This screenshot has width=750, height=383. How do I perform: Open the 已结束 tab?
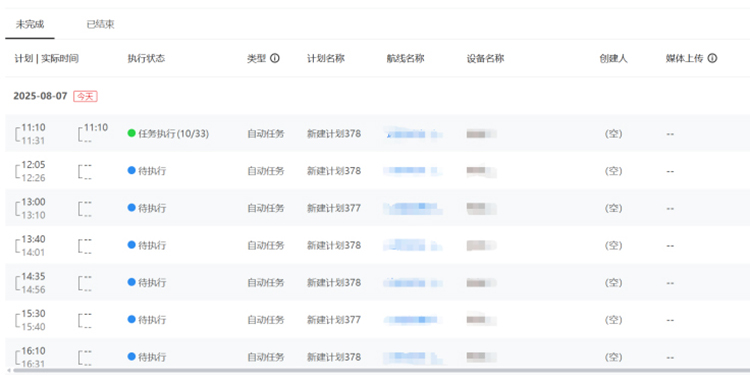100,24
